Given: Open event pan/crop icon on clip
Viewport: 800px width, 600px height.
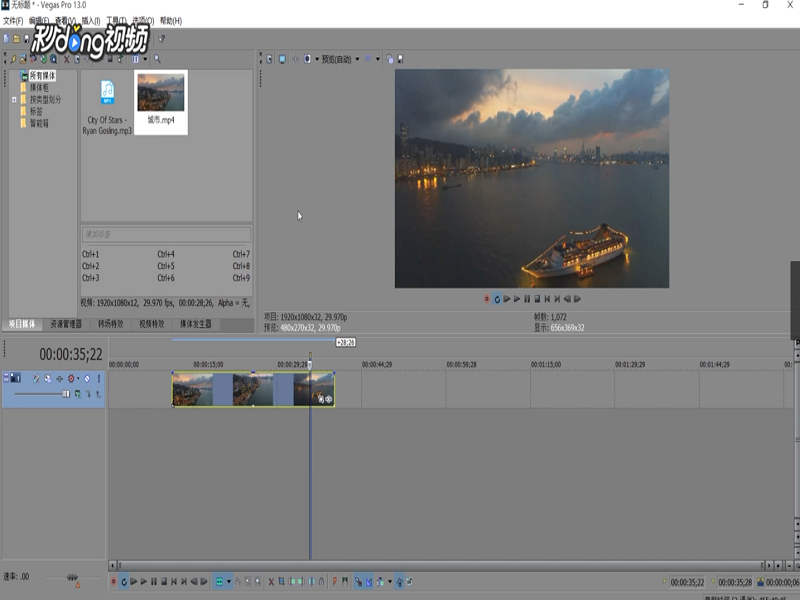Looking at the screenshot, I should click(x=321, y=399).
